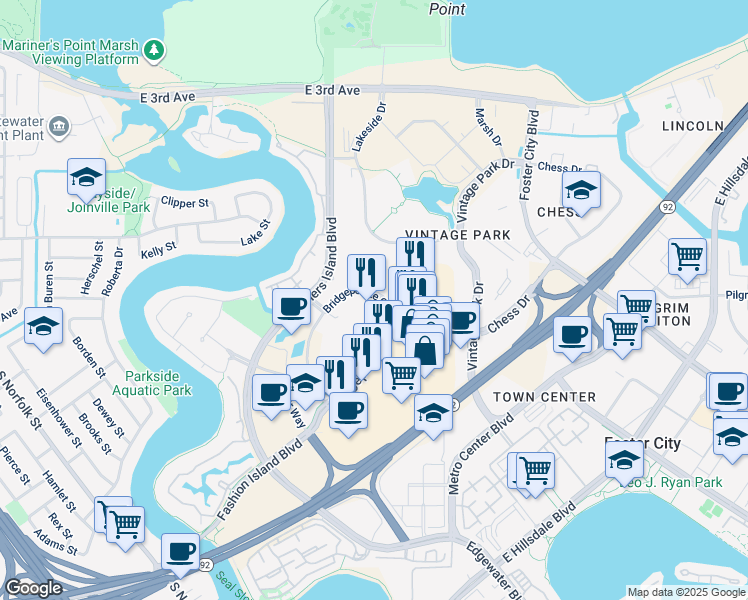Open the school marker above Joinville Park
Image resolution: width=748 pixels, height=600 pixels.
click(x=86, y=180)
